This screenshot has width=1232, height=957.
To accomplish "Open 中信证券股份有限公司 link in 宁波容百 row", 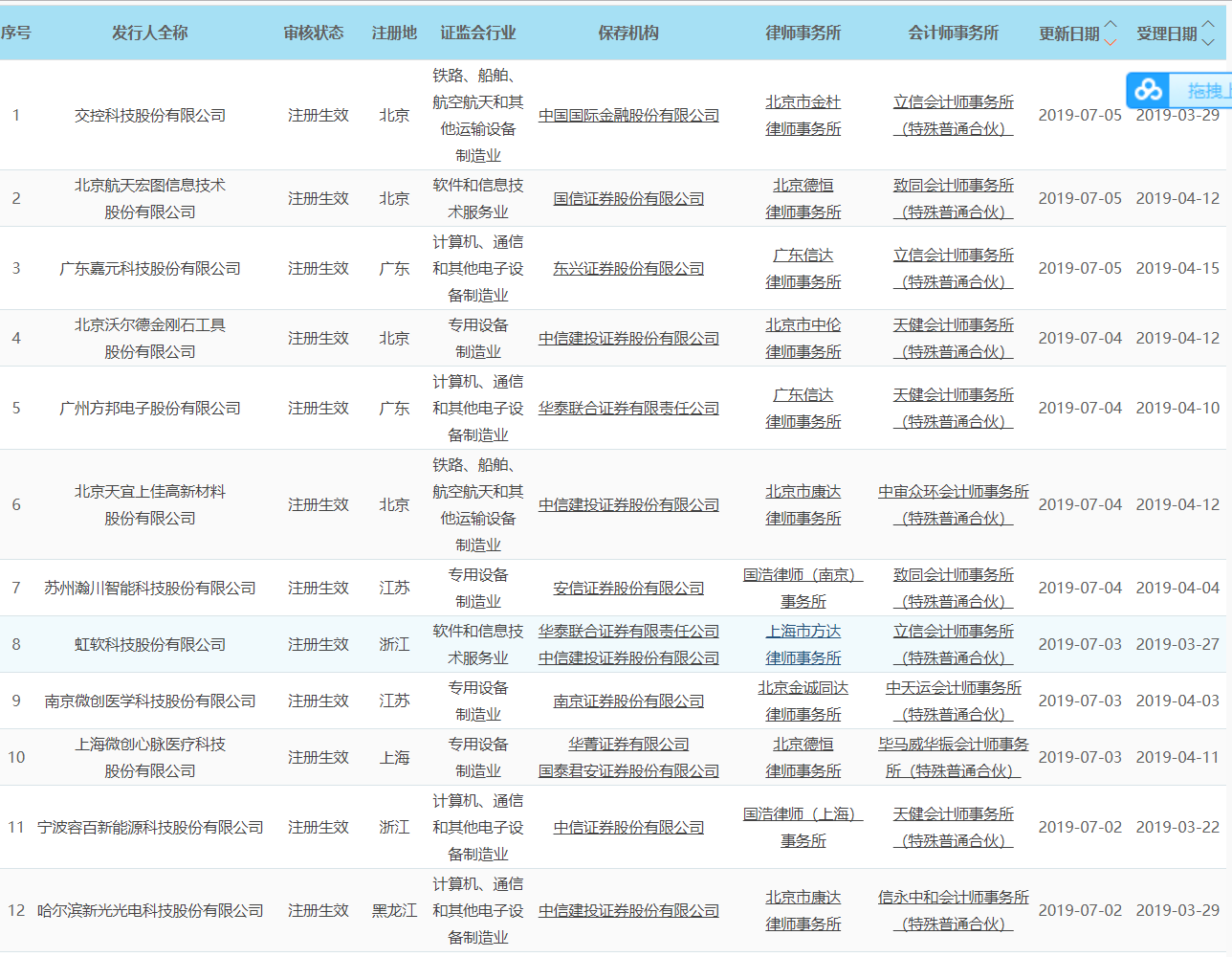I will pyautogui.click(x=628, y=827).
